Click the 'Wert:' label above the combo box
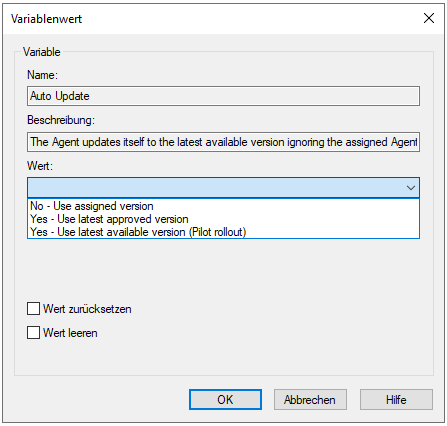This screenshot has height=426, width=447. click(40, 166)
